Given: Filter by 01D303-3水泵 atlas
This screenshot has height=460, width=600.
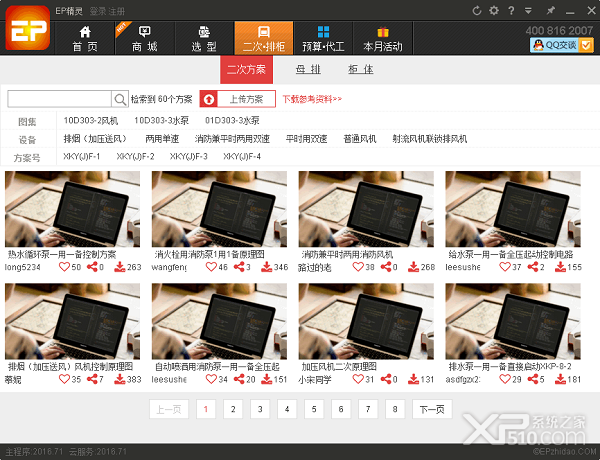Looking at the screenshot, I should pyautogui.click(x=232, y=121).
